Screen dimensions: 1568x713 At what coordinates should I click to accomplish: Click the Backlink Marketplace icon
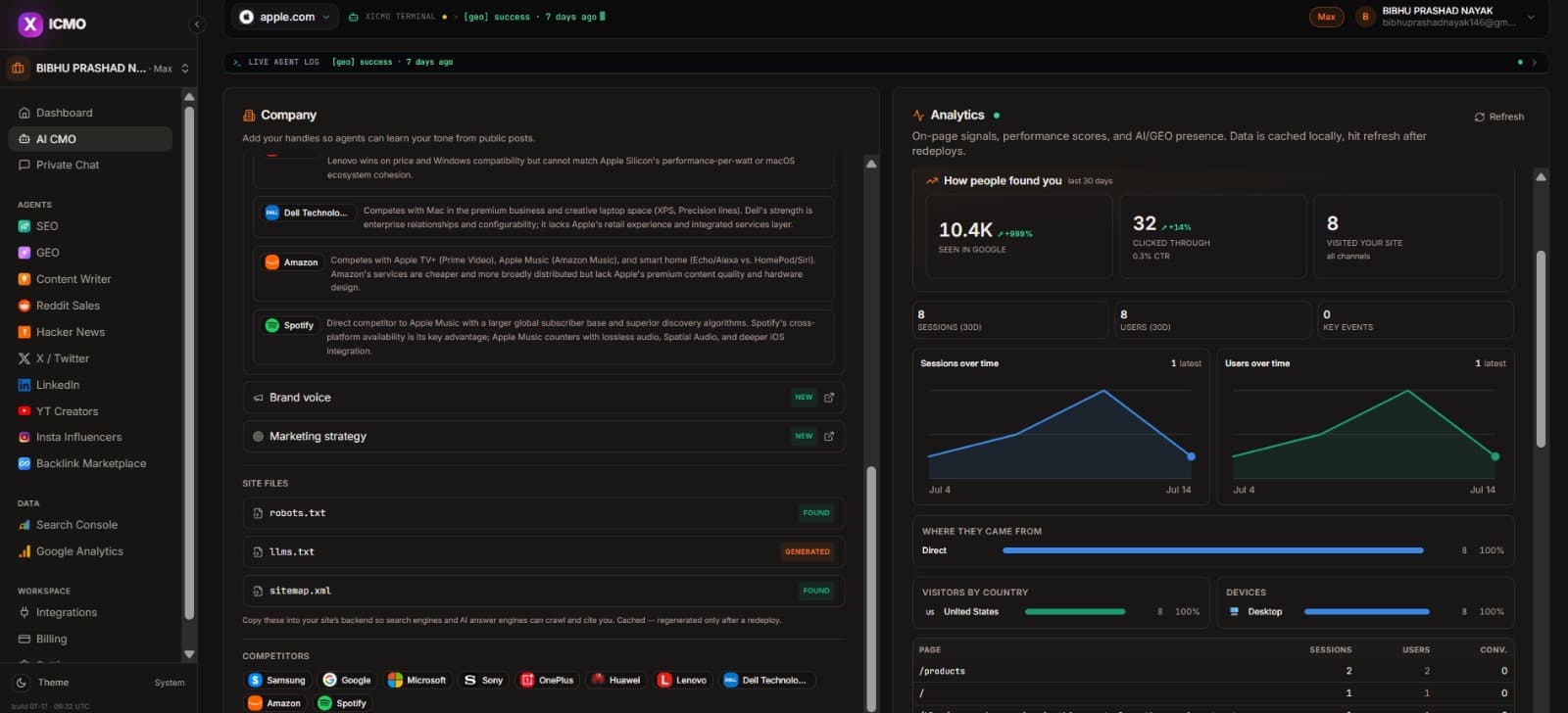click(24, 463)
